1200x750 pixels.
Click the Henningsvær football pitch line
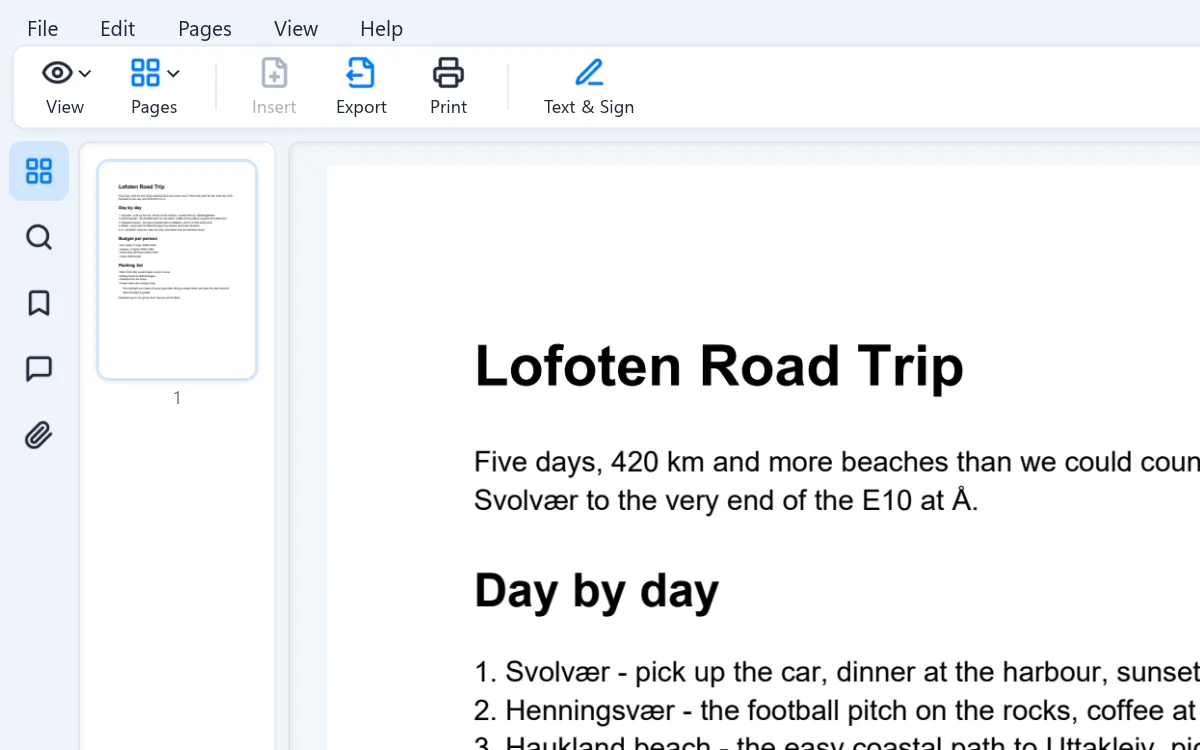837,710
